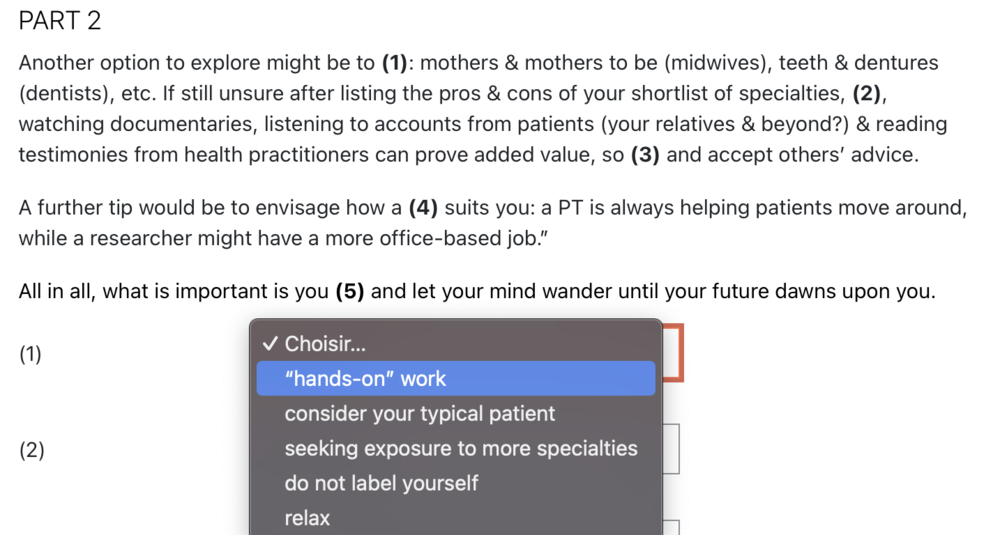Image resolution: width=1000 pixels, height=535 pixels.
Task: Click bold (3) before "and accept others' advice"
Action: click(x=644, y=156)
